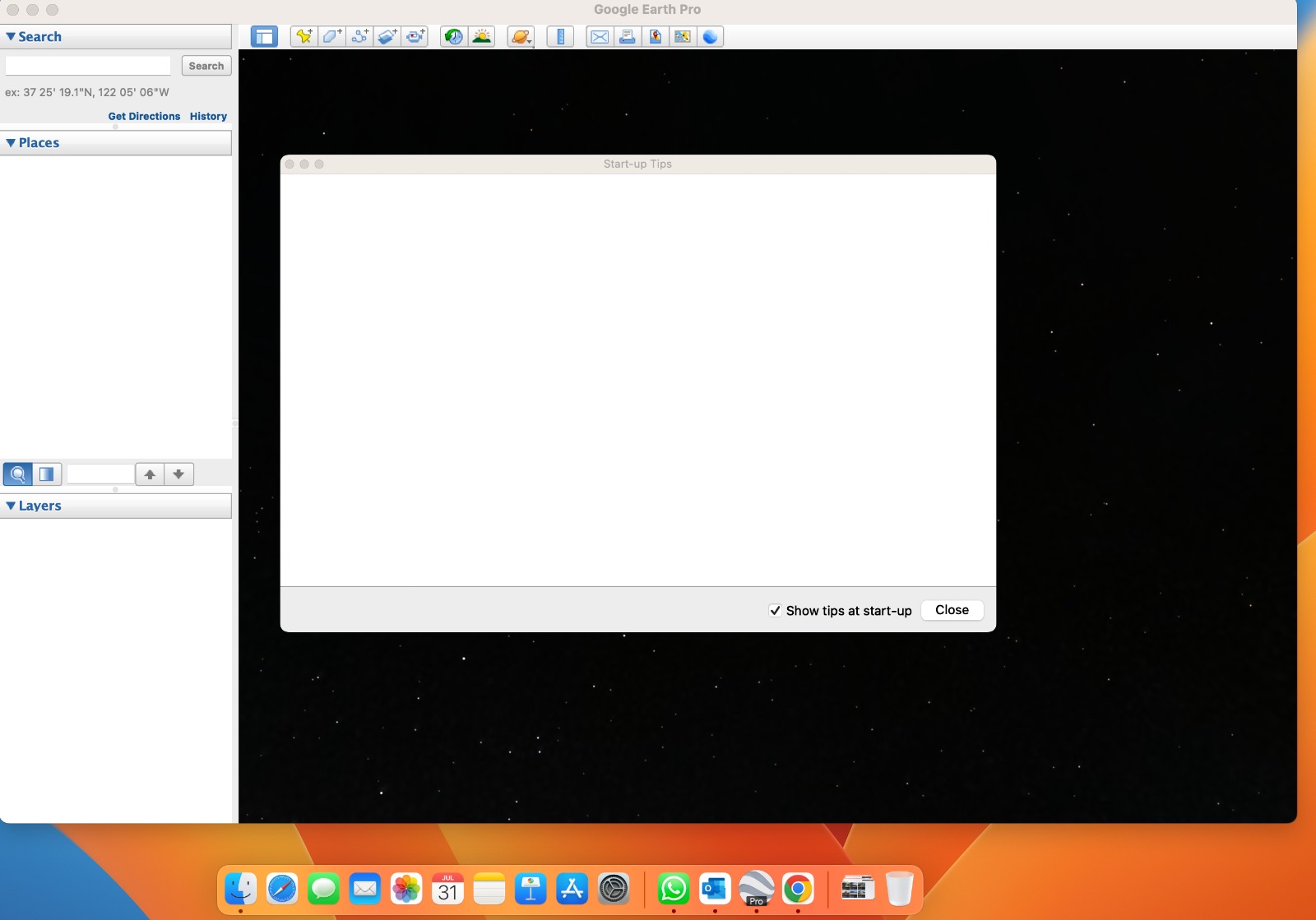Open Calendar from the dock
This screenshot has height=920, width=1316.
(x=447, y=889)
